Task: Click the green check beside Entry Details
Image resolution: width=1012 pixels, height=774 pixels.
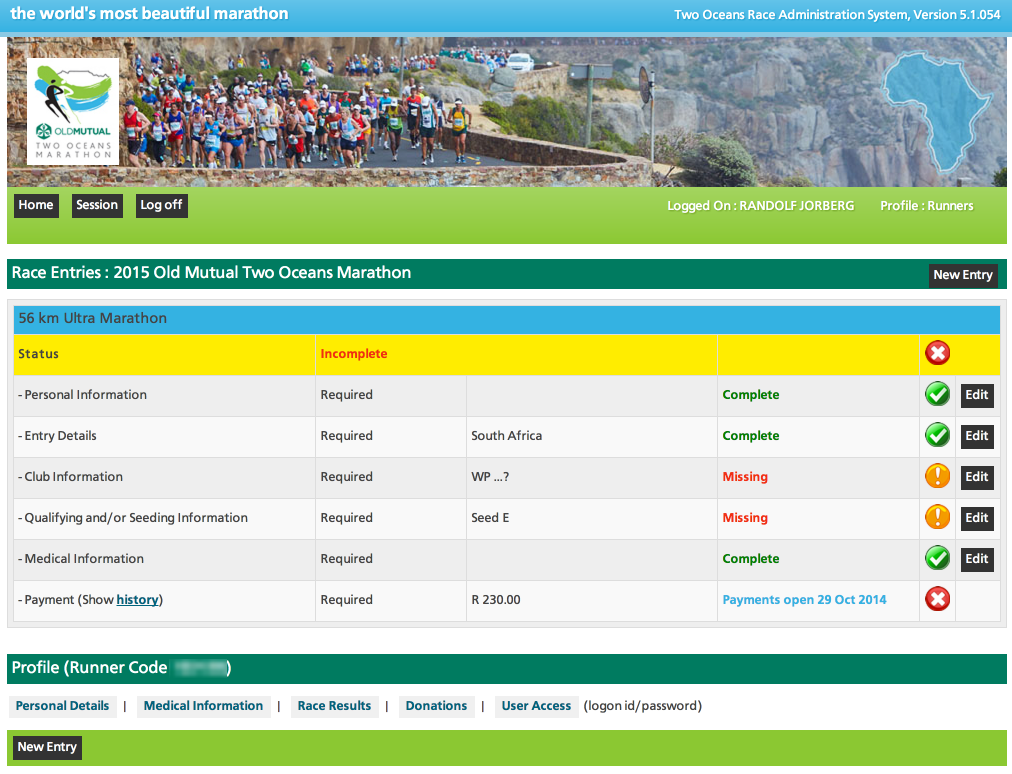Action: [x=937, y=435]
